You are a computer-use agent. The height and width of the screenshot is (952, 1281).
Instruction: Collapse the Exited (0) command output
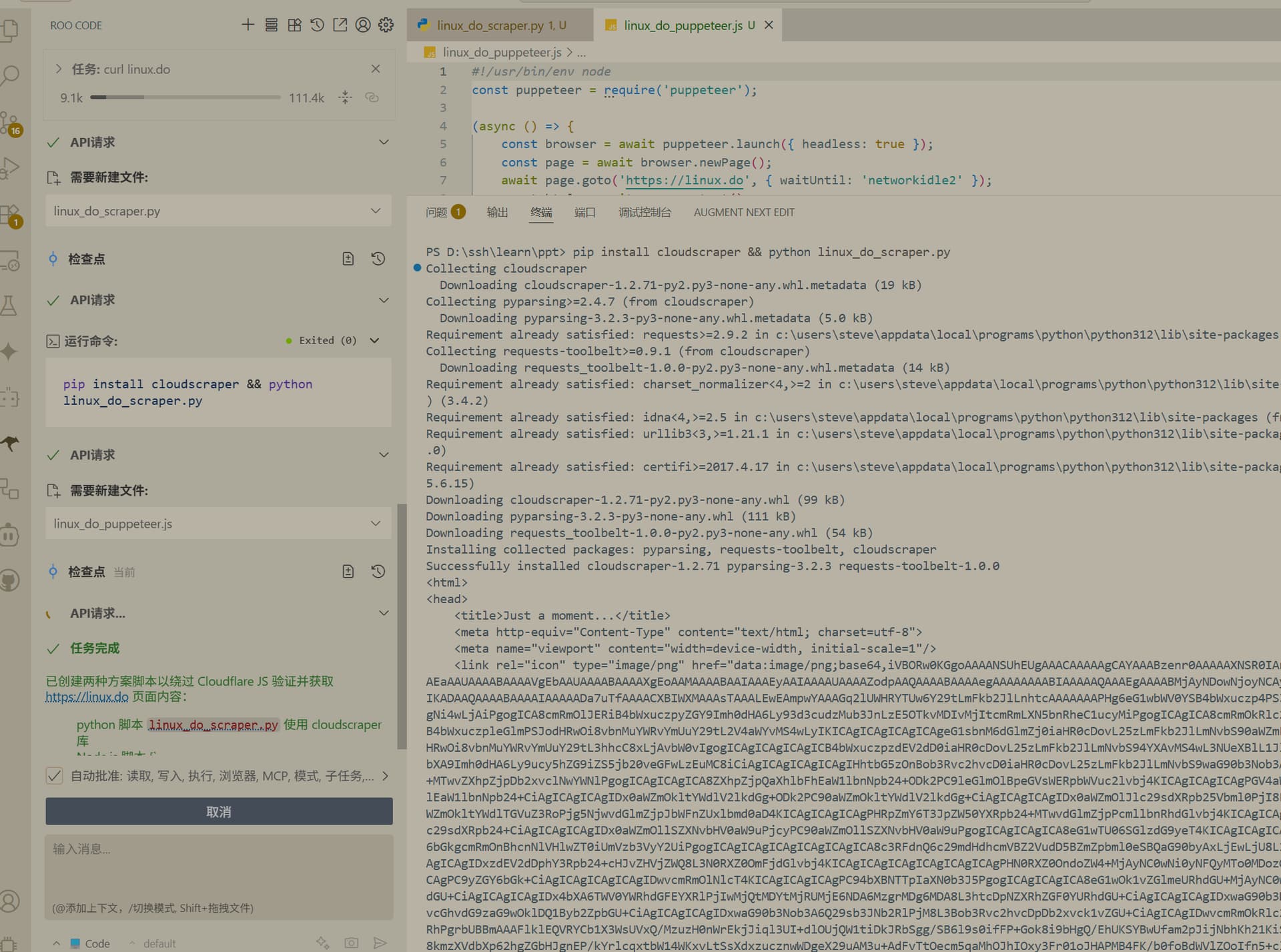[375, 340]
